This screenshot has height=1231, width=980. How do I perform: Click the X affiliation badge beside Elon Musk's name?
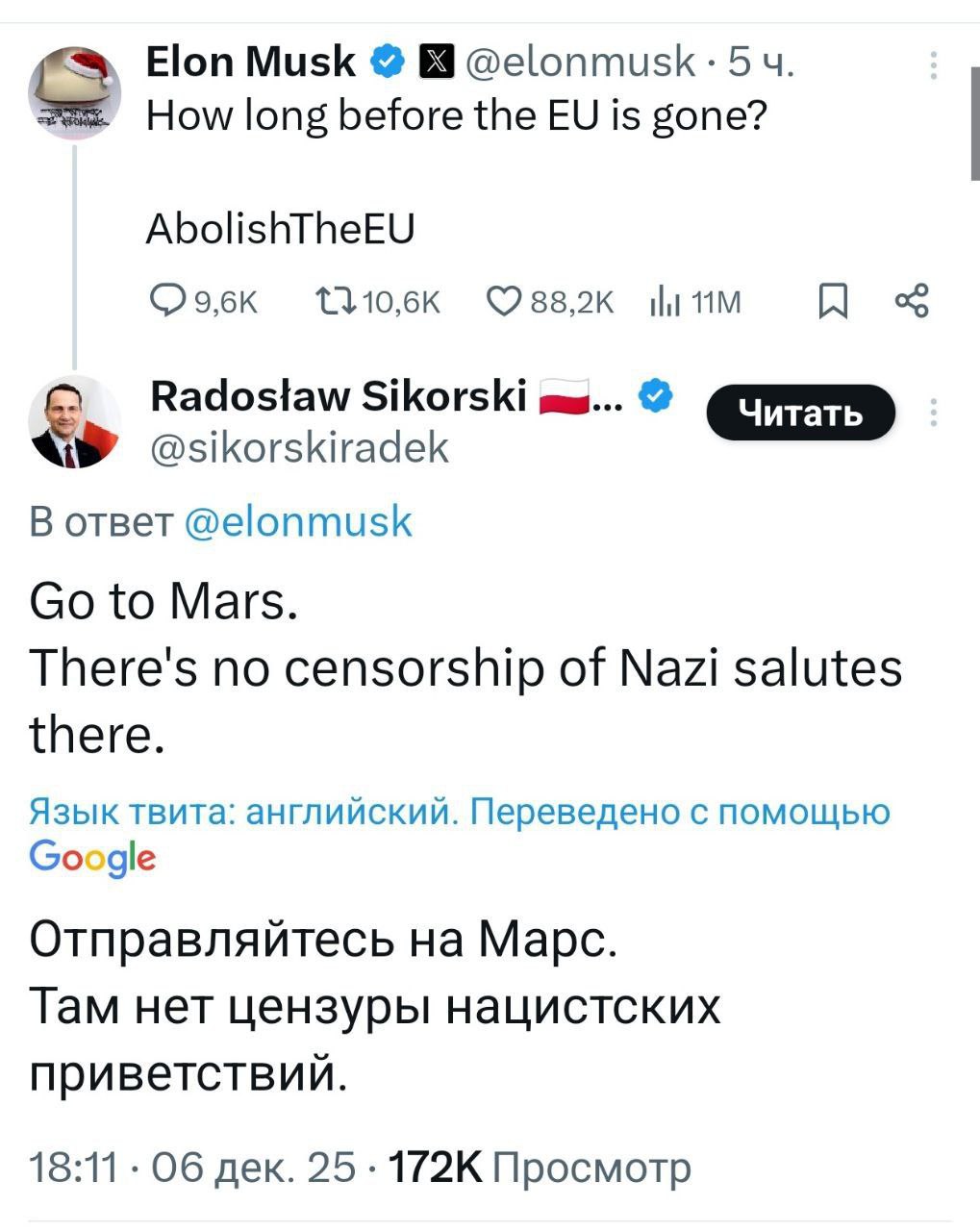pos(438,61)
